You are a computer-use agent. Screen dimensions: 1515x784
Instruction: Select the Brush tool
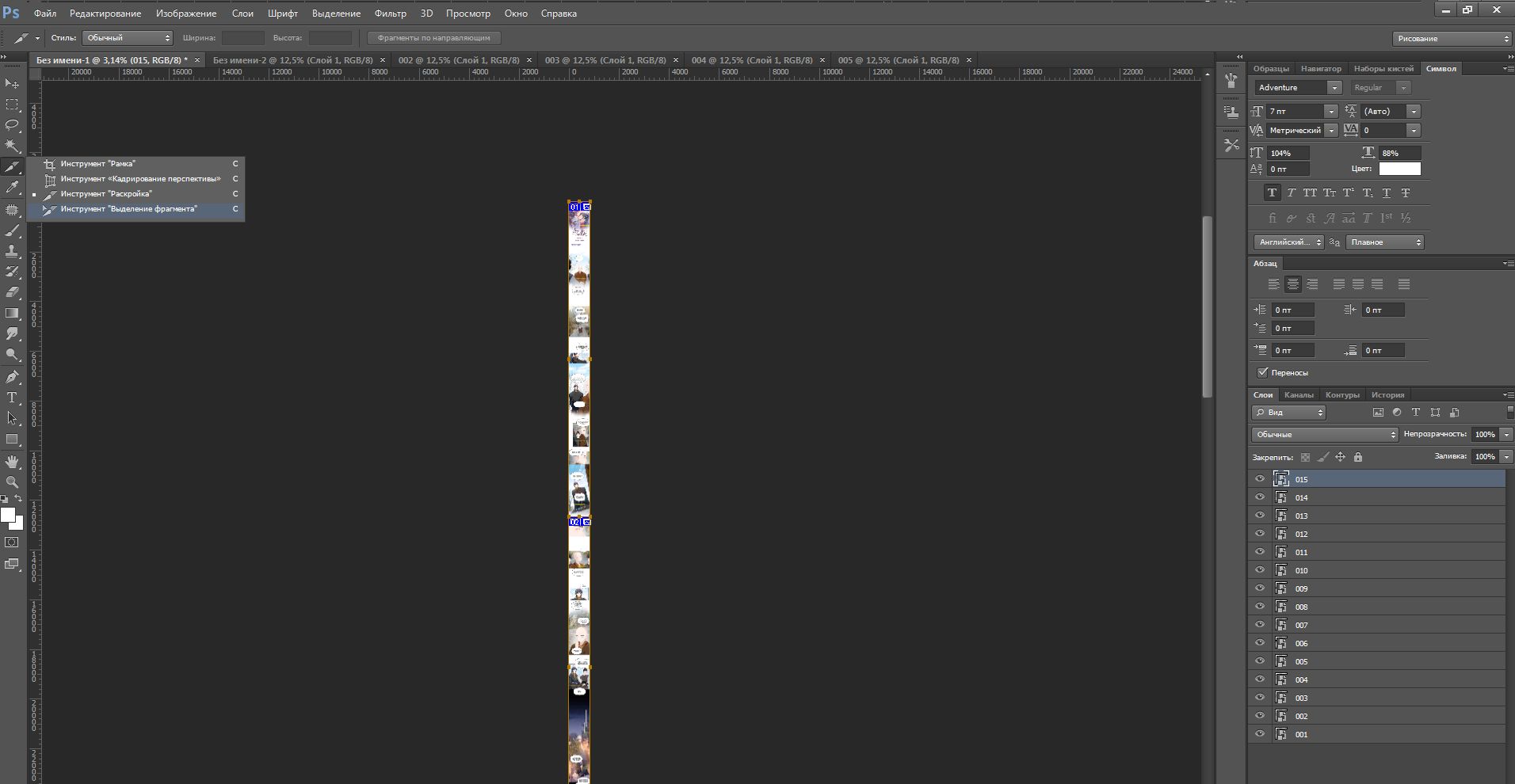point(12,230)
